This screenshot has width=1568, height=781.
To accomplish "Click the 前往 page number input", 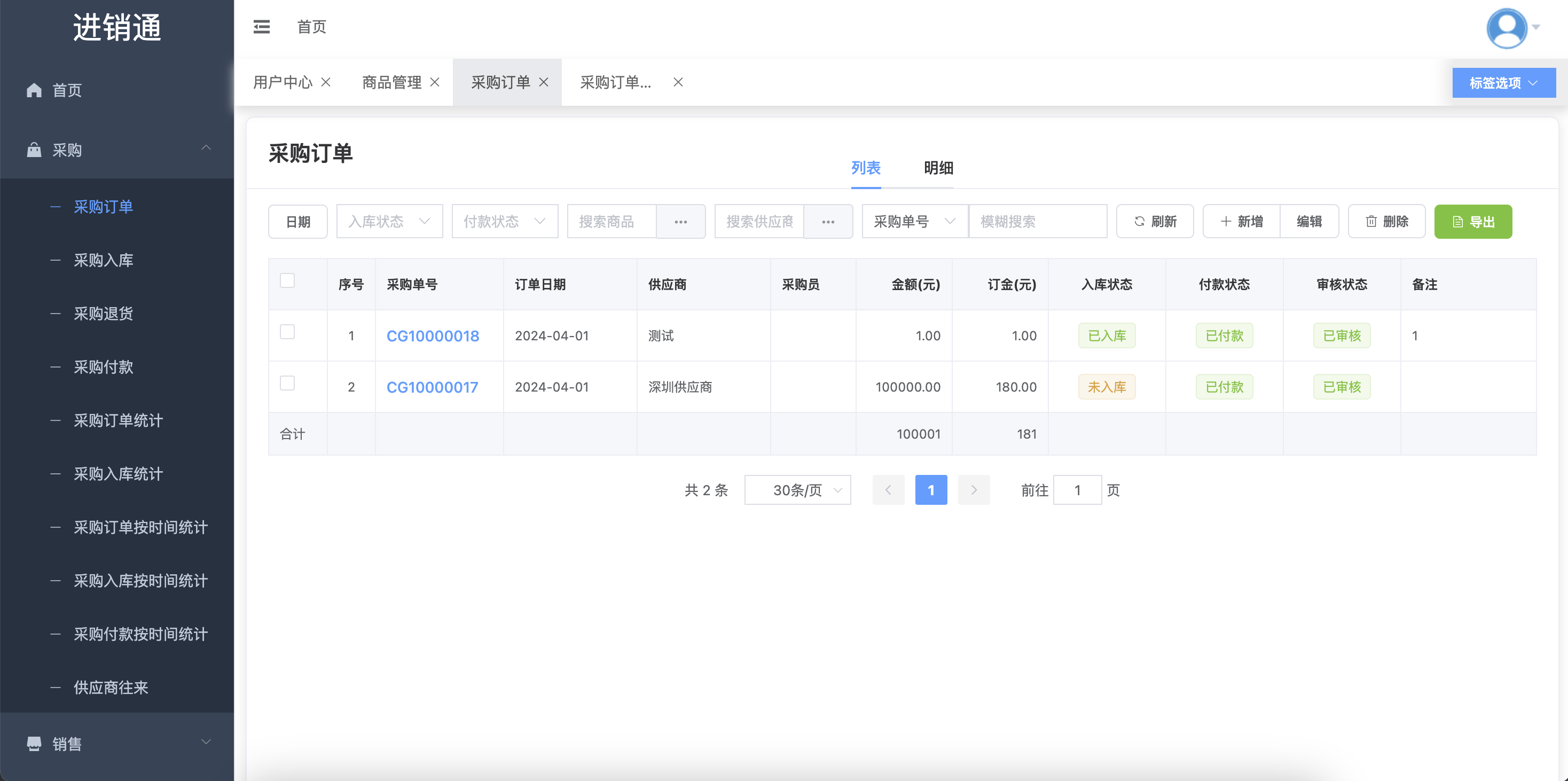I will tap(1077, 490).
